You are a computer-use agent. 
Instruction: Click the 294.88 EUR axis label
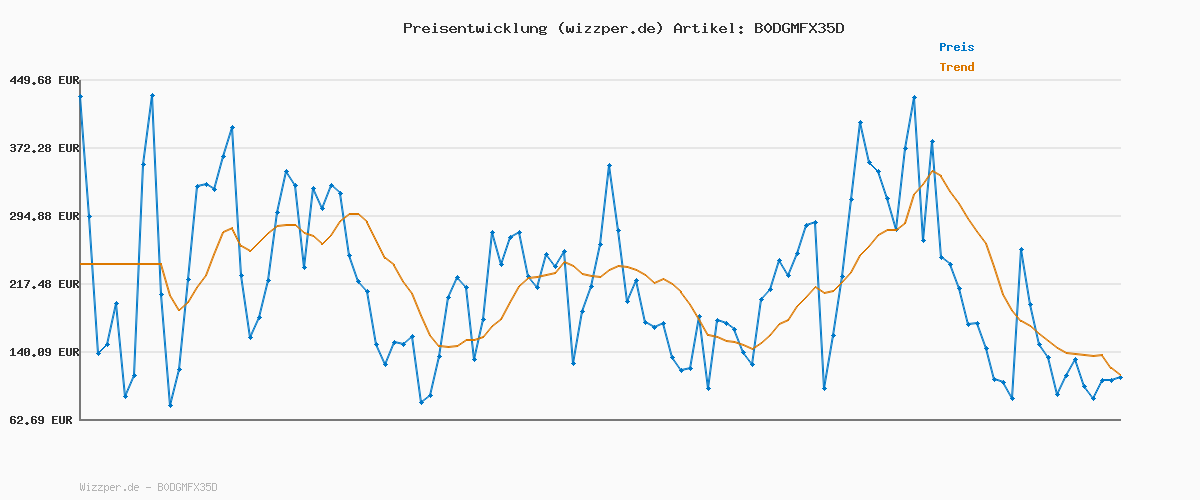(x=43, y=216)
